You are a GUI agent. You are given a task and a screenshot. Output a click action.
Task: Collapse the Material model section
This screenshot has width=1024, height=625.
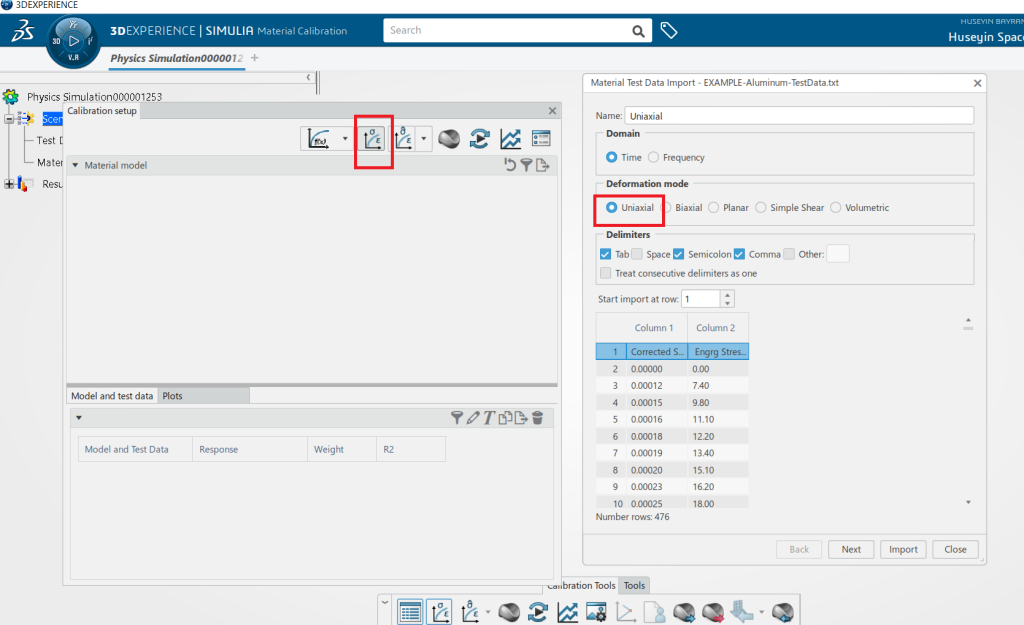(x=74, y=165)
